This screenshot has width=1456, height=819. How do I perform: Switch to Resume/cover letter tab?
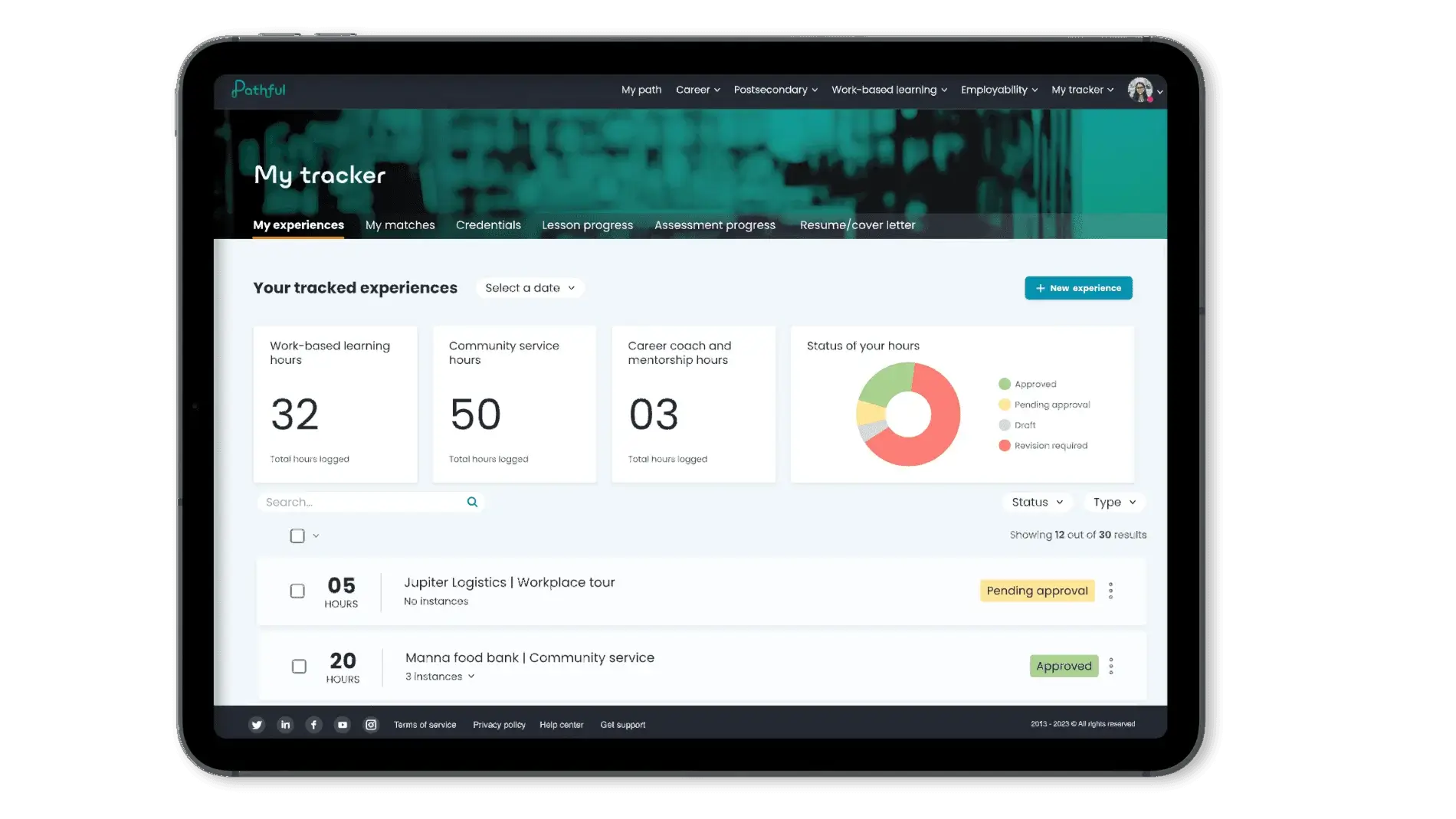(x=858, y=225)
